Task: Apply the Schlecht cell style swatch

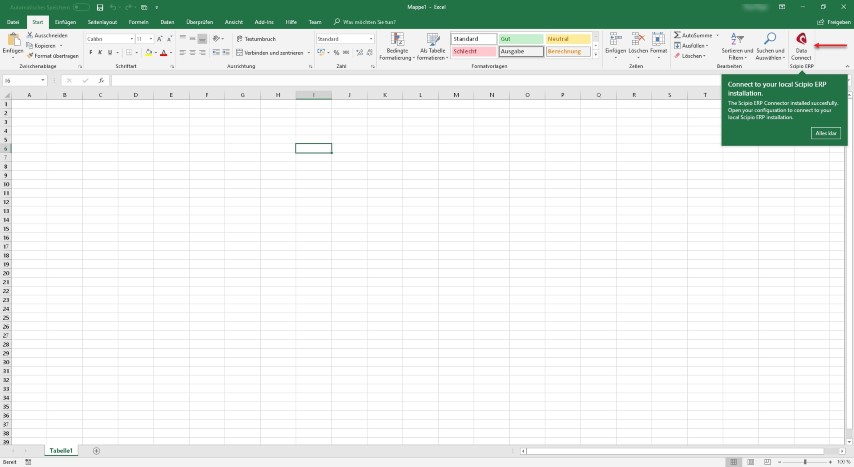Action: click(x=473, y=51)
